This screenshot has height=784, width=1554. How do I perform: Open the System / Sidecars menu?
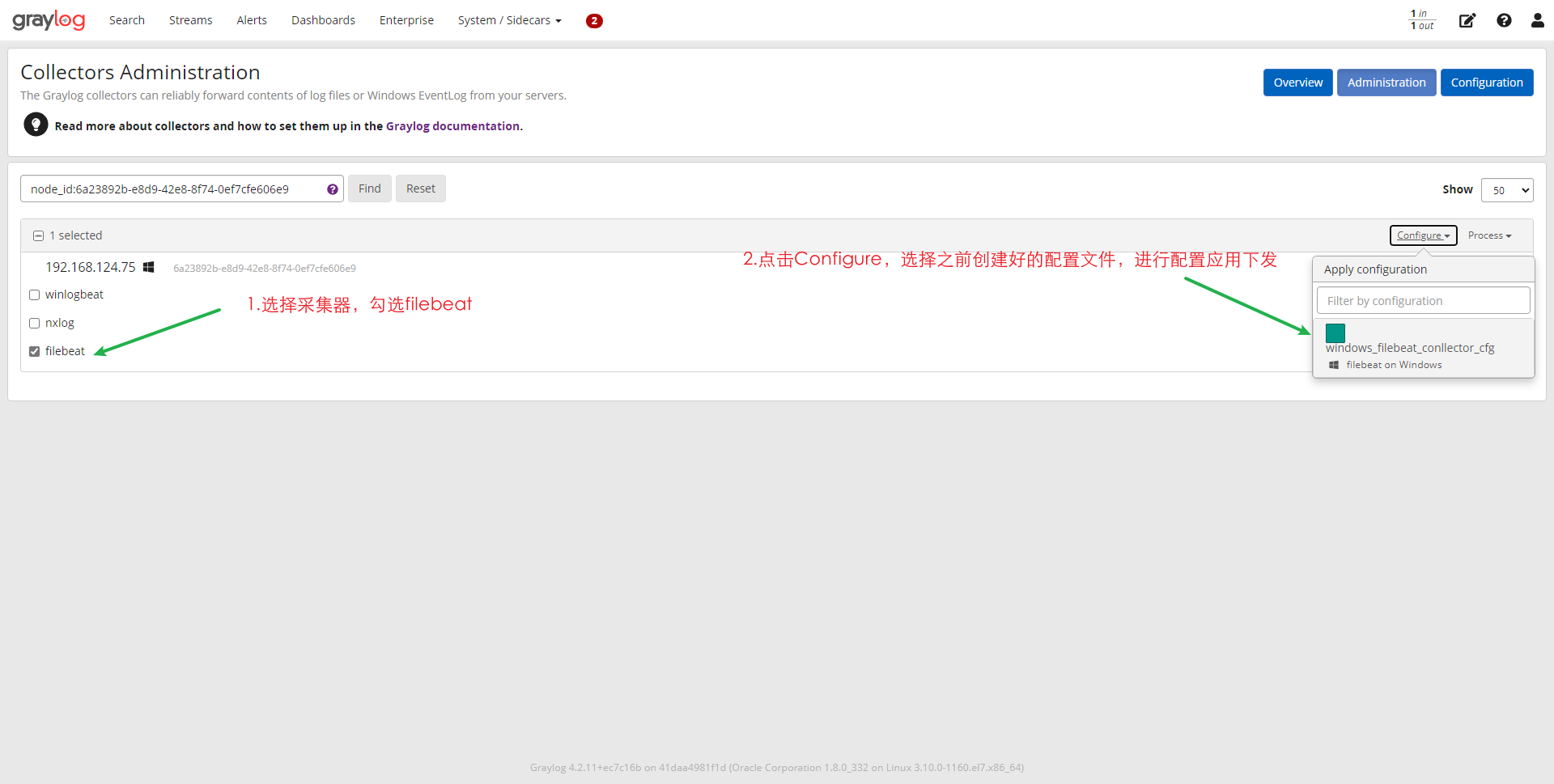tap(509, 20)
